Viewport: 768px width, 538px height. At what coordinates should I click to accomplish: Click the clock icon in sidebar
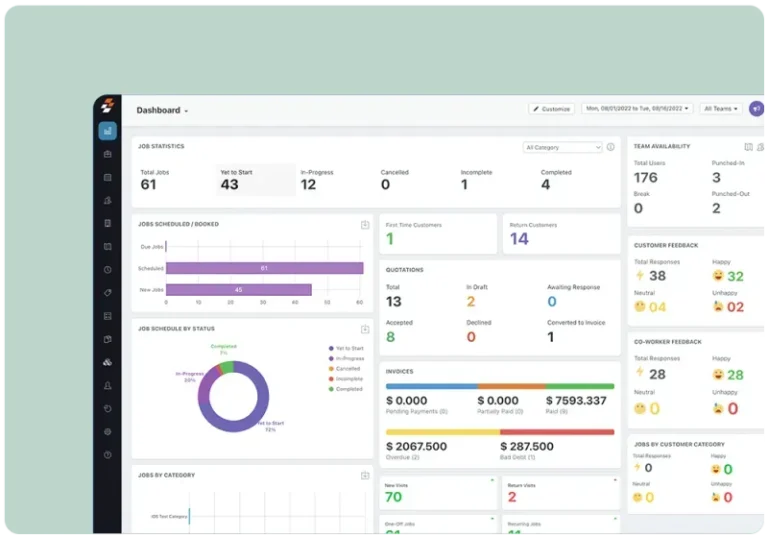tap(107, 270)
